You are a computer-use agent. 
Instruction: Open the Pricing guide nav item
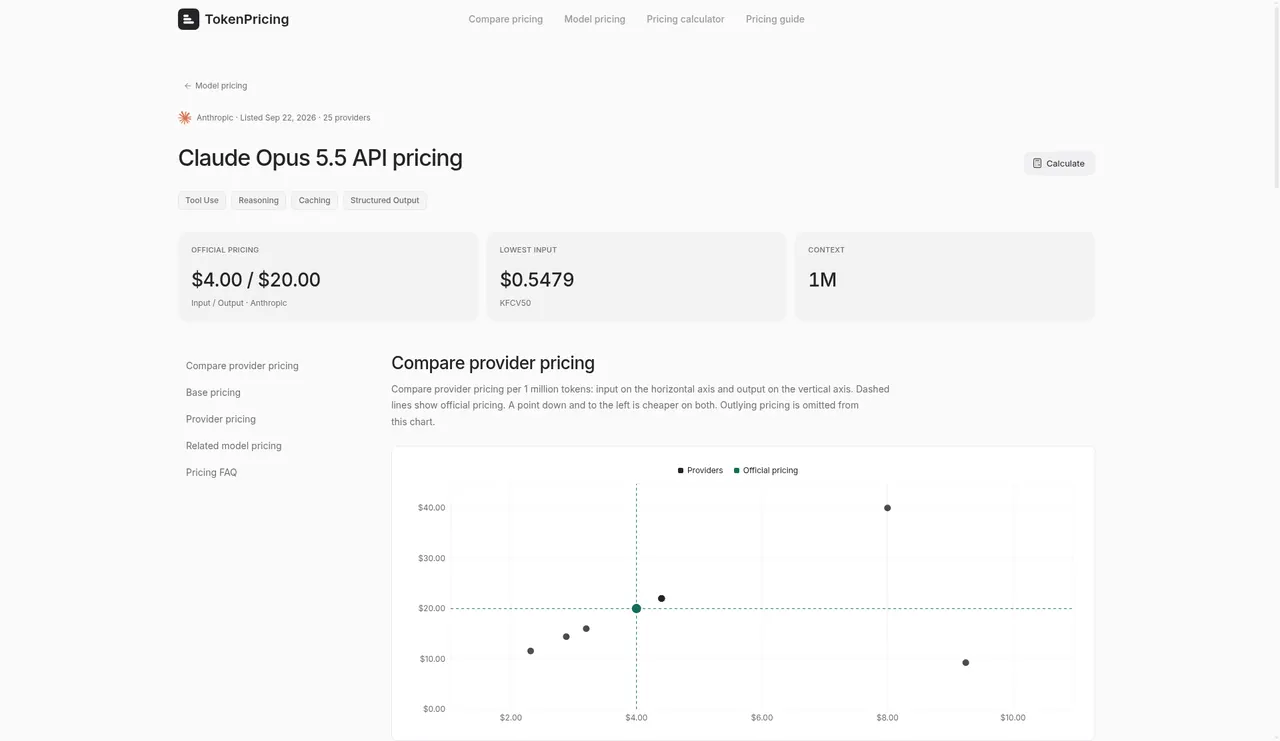[x=775, y=19]
